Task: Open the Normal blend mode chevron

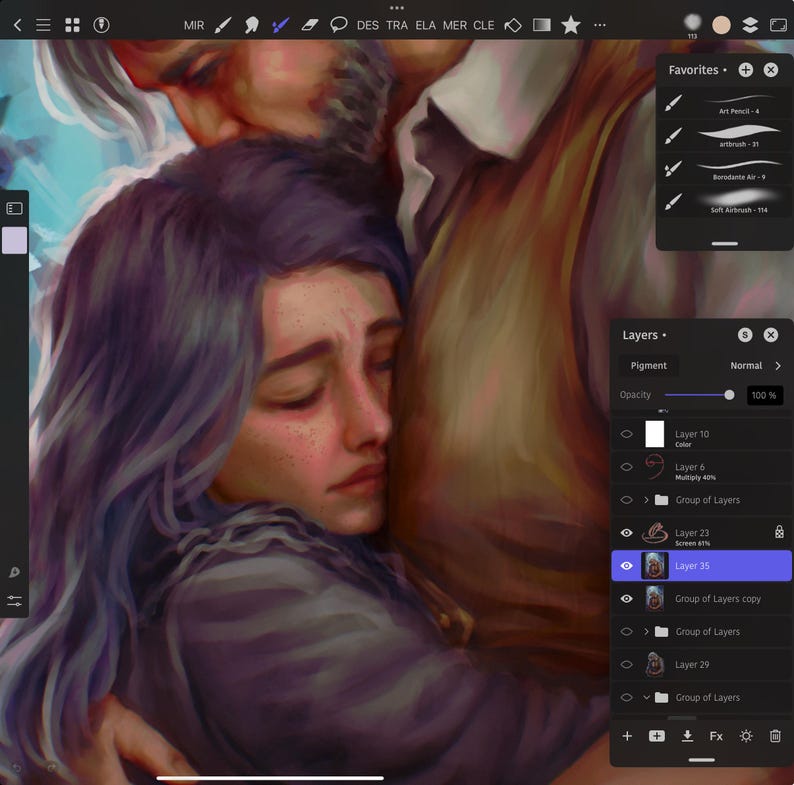Action: point(778,366)
